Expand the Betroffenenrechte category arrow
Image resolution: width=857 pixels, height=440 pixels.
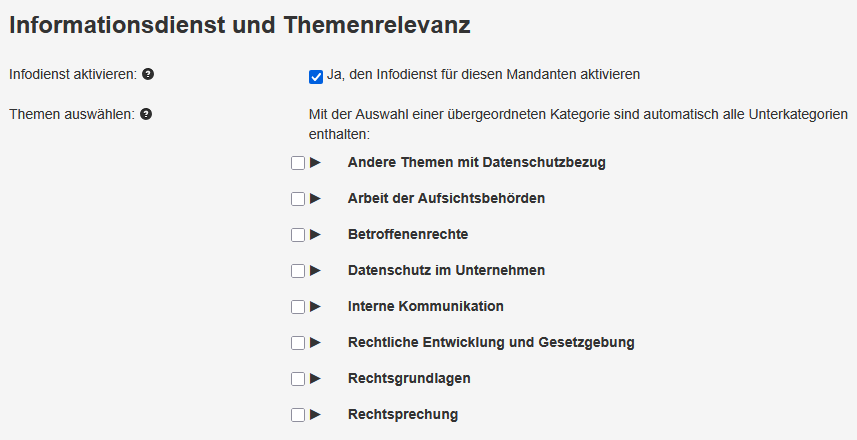tap(315, 234)
